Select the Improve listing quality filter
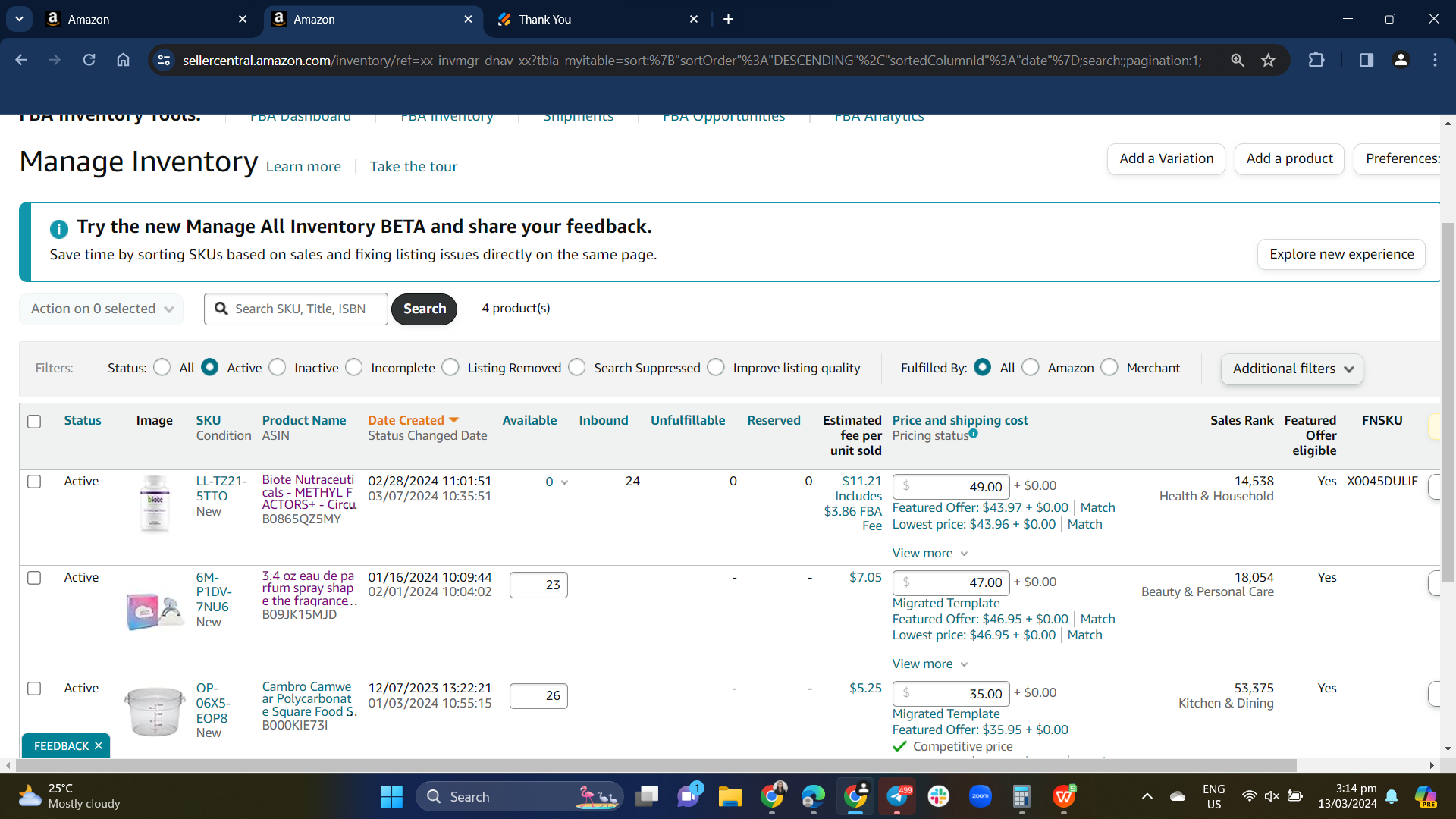The width and height of the screenshot is (1456, 819). tap(716, 368)
